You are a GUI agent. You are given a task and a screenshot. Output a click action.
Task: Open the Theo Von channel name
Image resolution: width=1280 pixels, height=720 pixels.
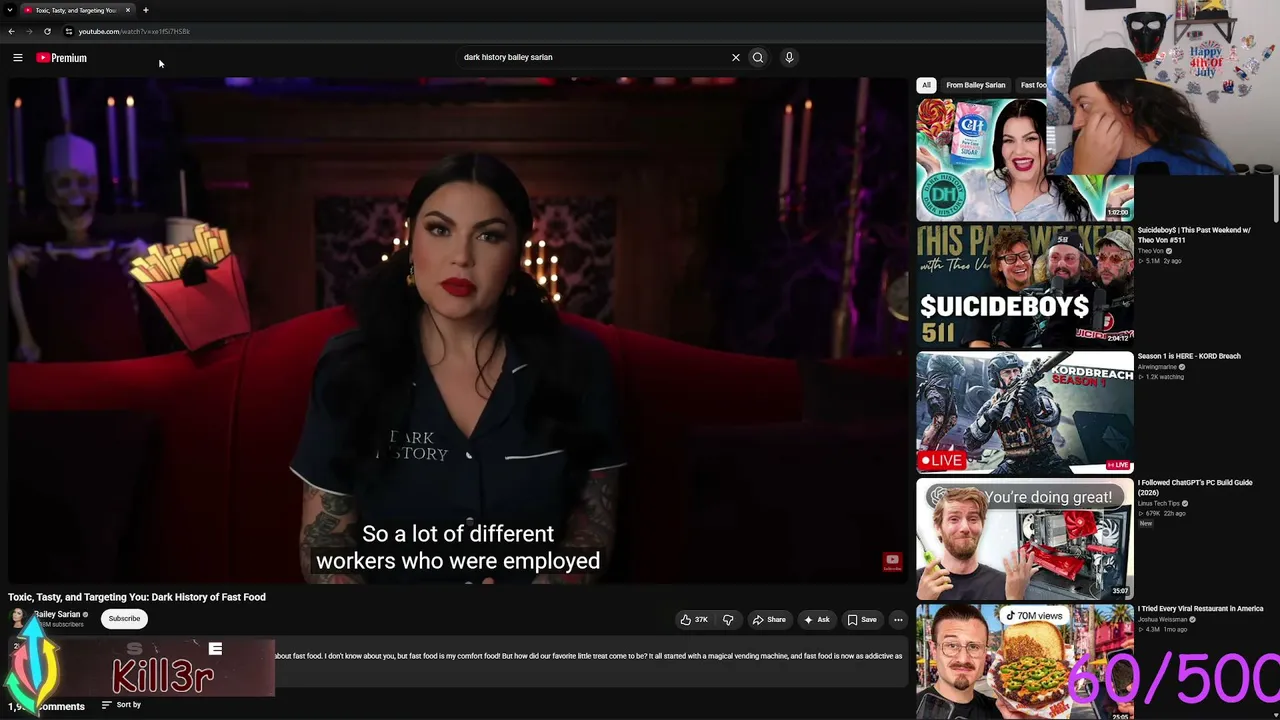click(x=1151, y=251)
